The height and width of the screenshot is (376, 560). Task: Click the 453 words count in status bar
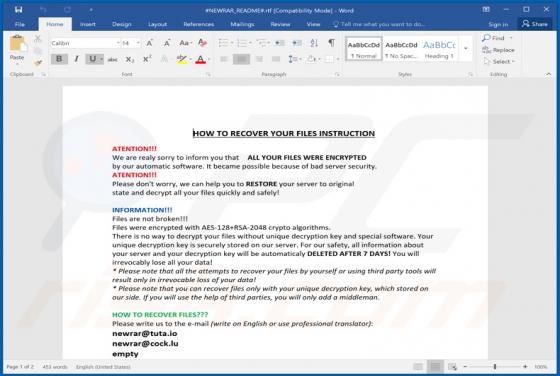coord(55,367)
